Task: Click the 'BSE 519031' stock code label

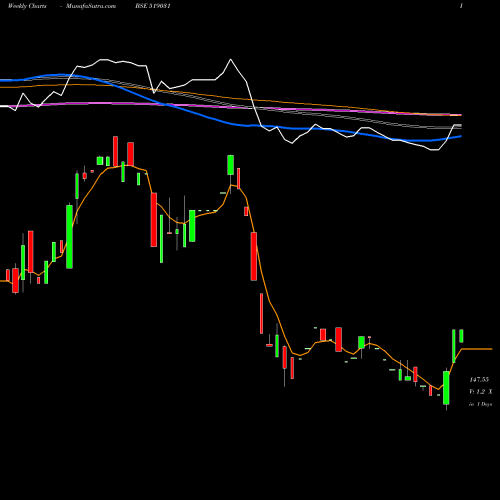Action: 153,6
